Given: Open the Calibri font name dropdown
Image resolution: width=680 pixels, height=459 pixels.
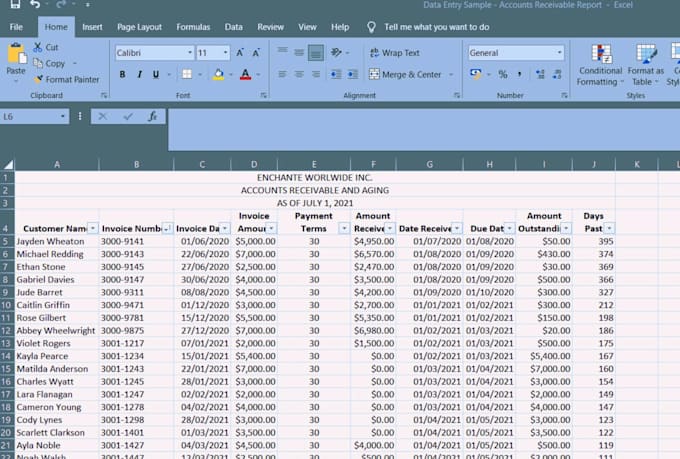Looking at the screenshot, I should (190, 53).
